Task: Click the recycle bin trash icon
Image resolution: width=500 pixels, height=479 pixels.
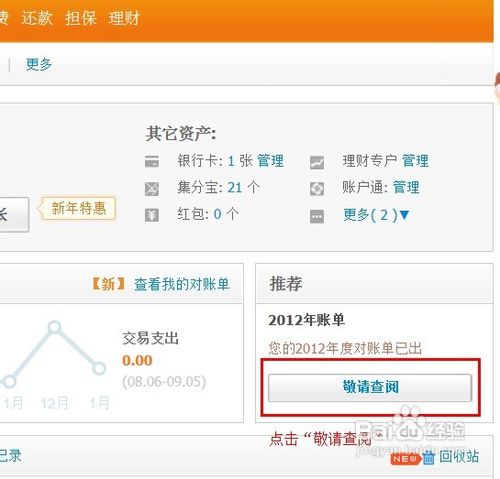Action: pos(429,457)
